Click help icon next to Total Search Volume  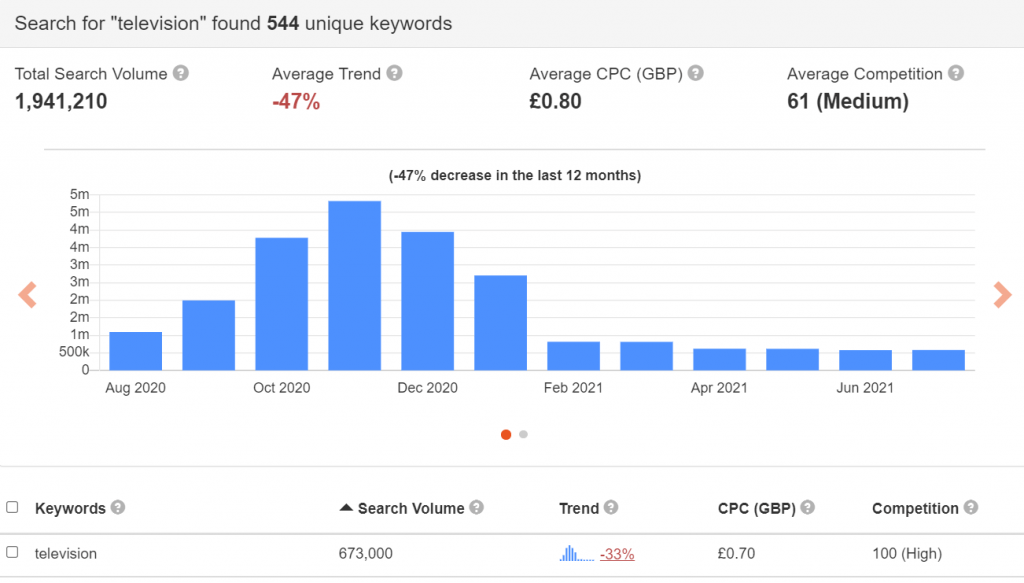pos(180,74)
